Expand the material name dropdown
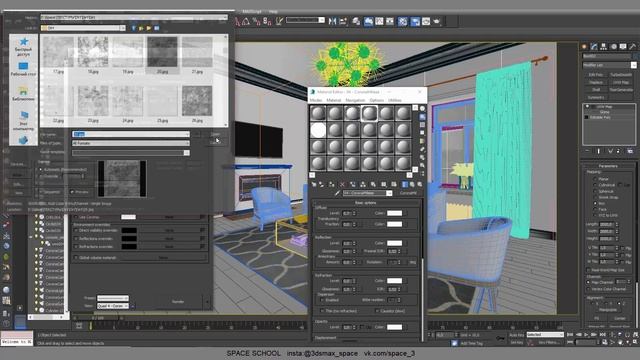 [389, 193]
